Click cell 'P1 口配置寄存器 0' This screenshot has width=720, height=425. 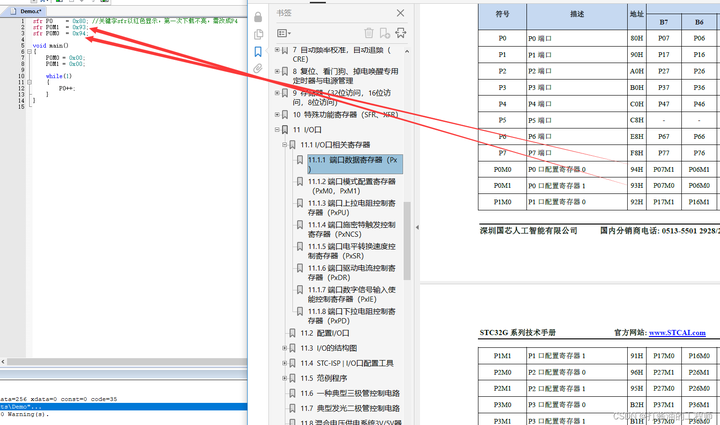click(x=577, y=202)
